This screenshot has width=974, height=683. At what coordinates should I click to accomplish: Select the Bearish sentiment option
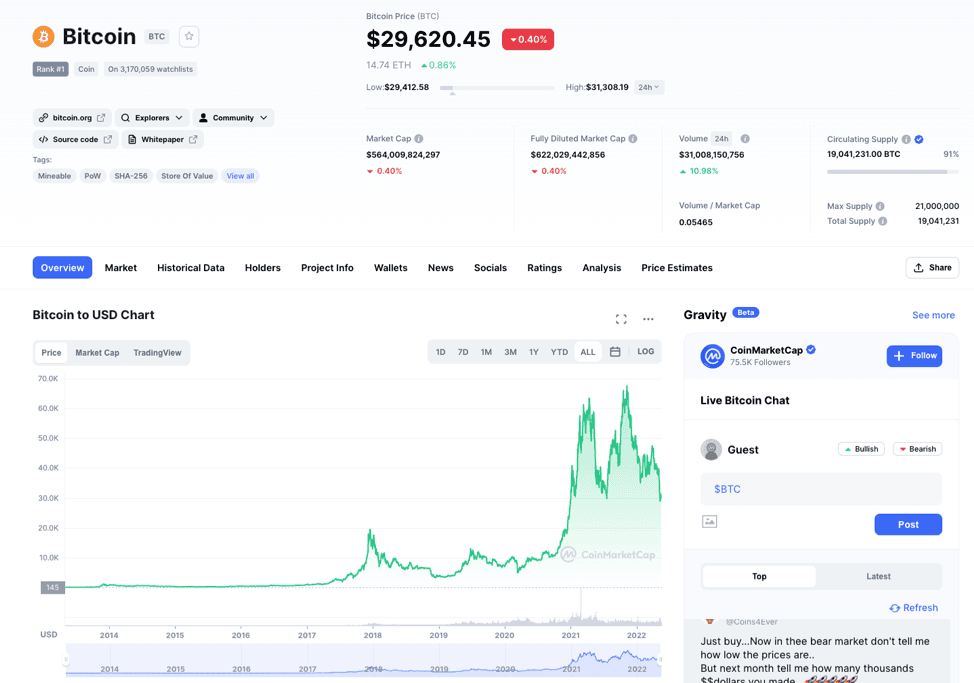(x=917, y=449)
